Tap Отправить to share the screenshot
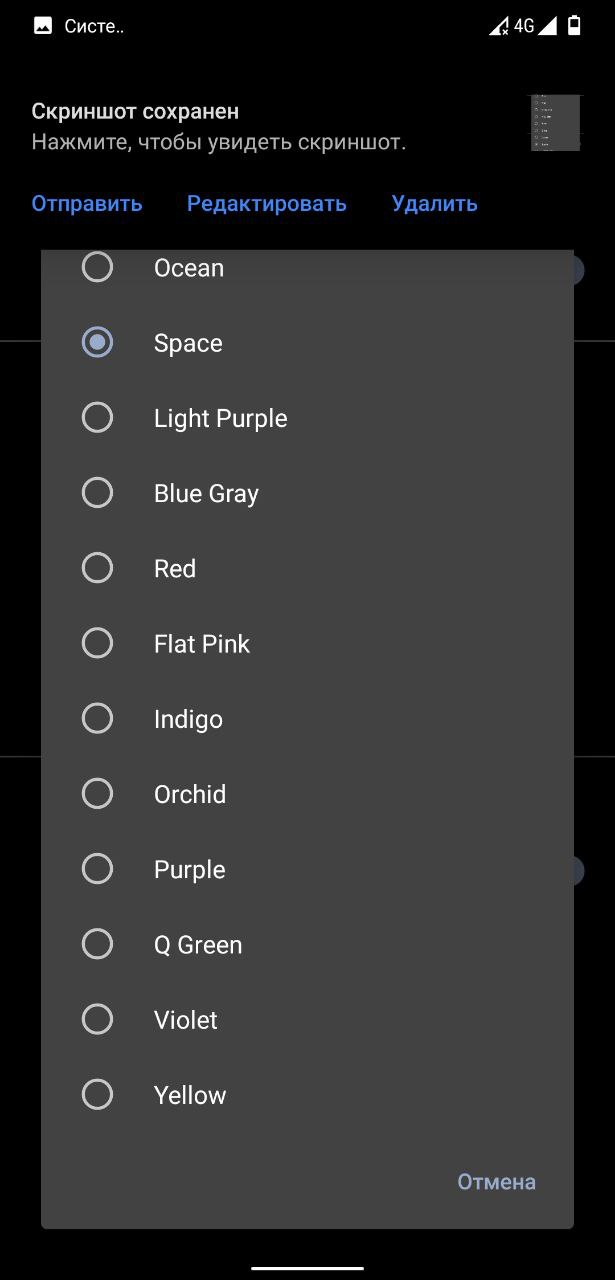The width and height of the screenshot is (615, 1280). pyautogui.click(x=87, y=204)
